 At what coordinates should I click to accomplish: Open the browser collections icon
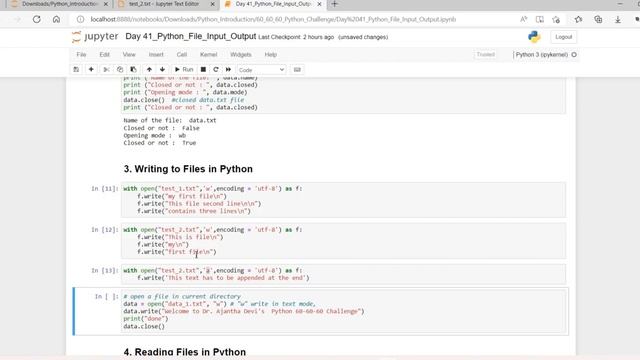(x=598, y=19)
